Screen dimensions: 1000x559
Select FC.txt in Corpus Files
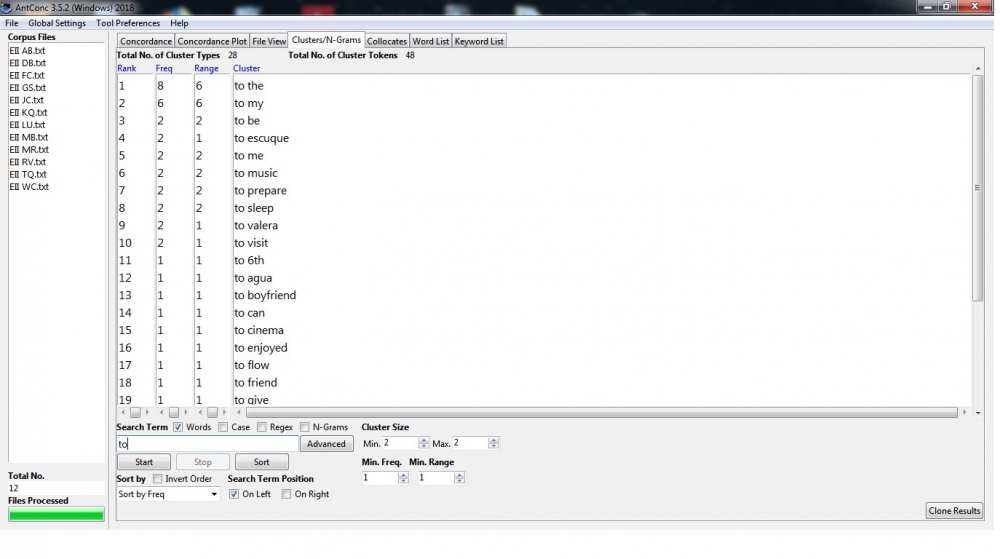pyautogui.click(x=27, y=75)
